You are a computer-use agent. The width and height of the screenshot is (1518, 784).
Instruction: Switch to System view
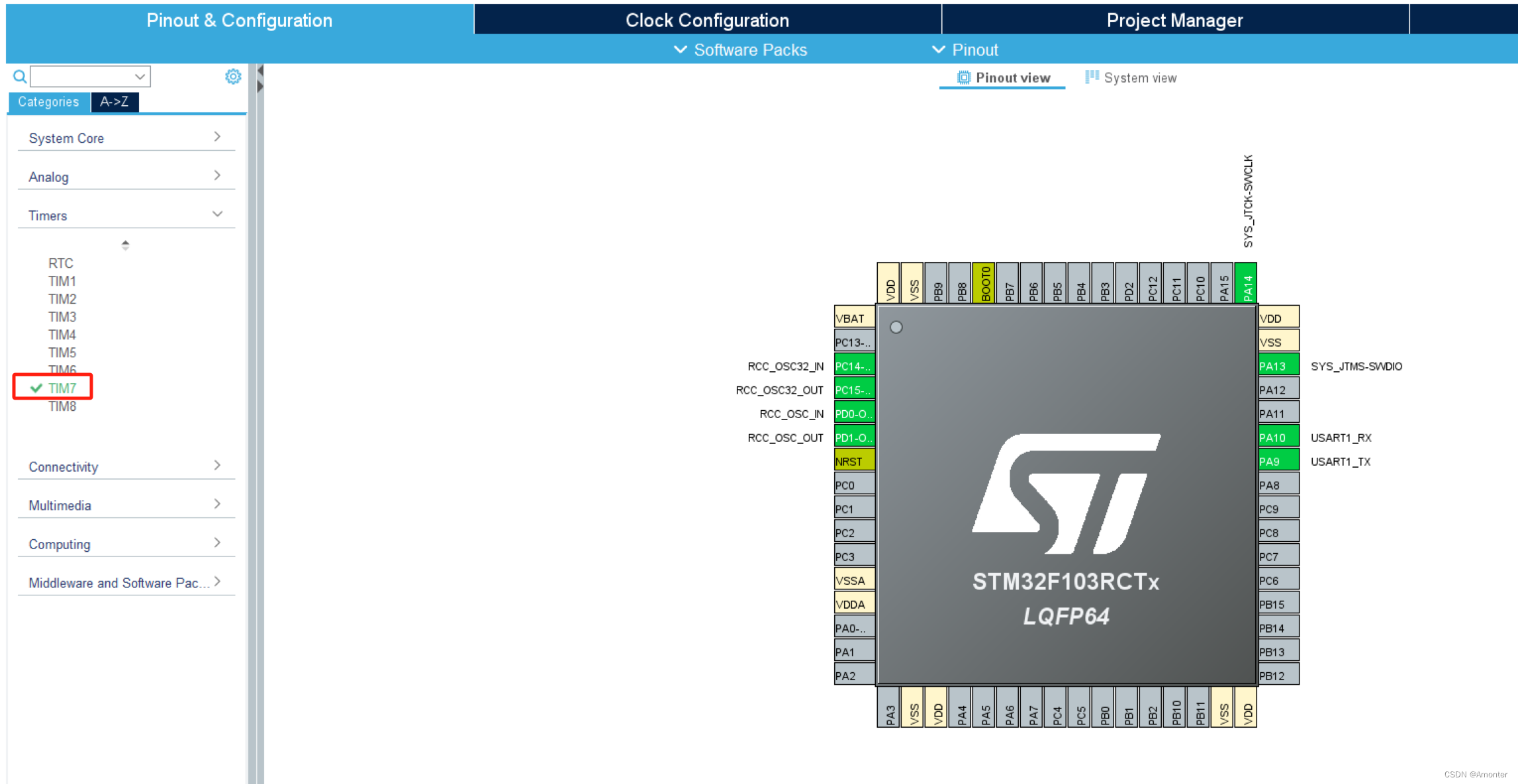click(x=1131, y=77)
